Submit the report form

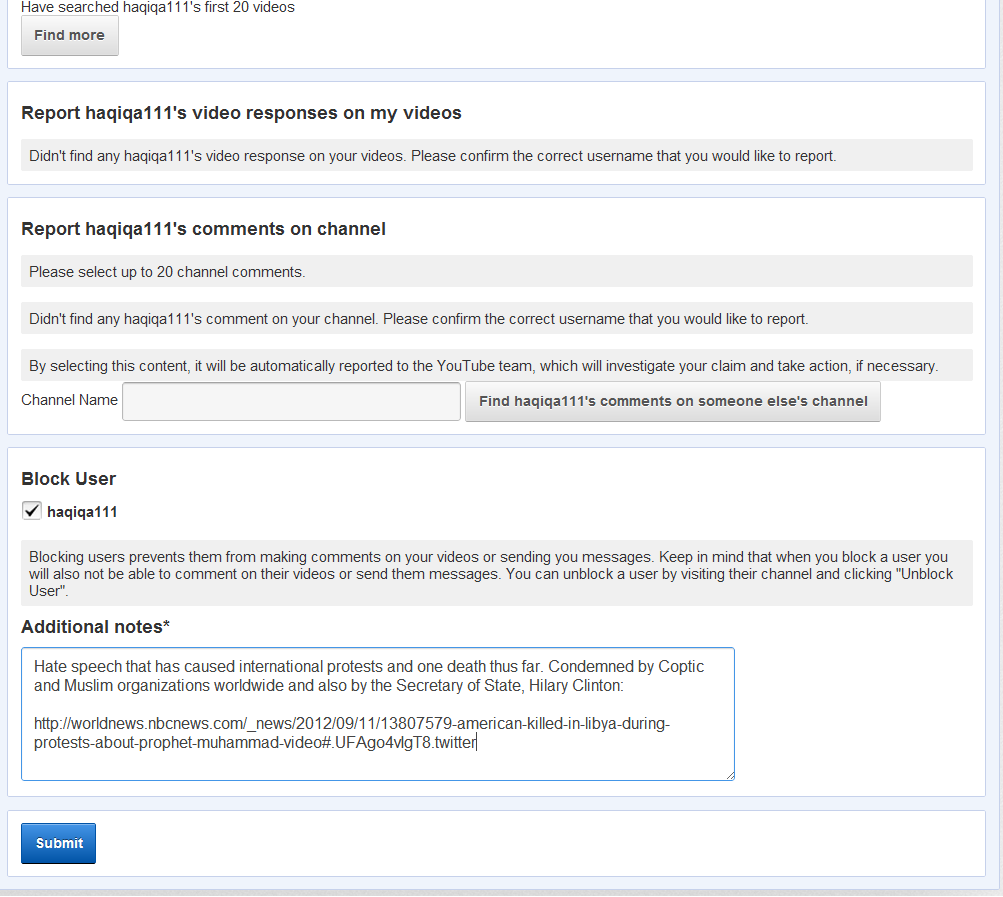[x=59, y=843]
